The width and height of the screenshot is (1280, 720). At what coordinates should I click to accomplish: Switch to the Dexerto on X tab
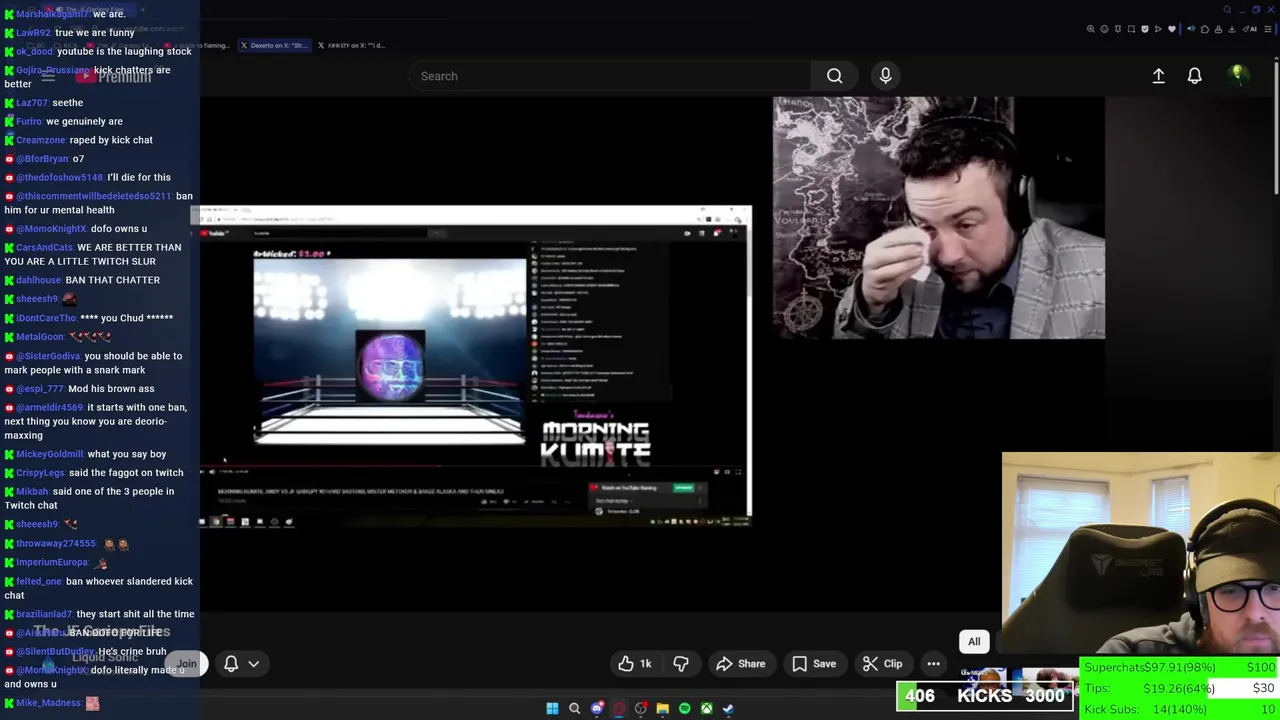pyautogui.click(x=273, y=45)
